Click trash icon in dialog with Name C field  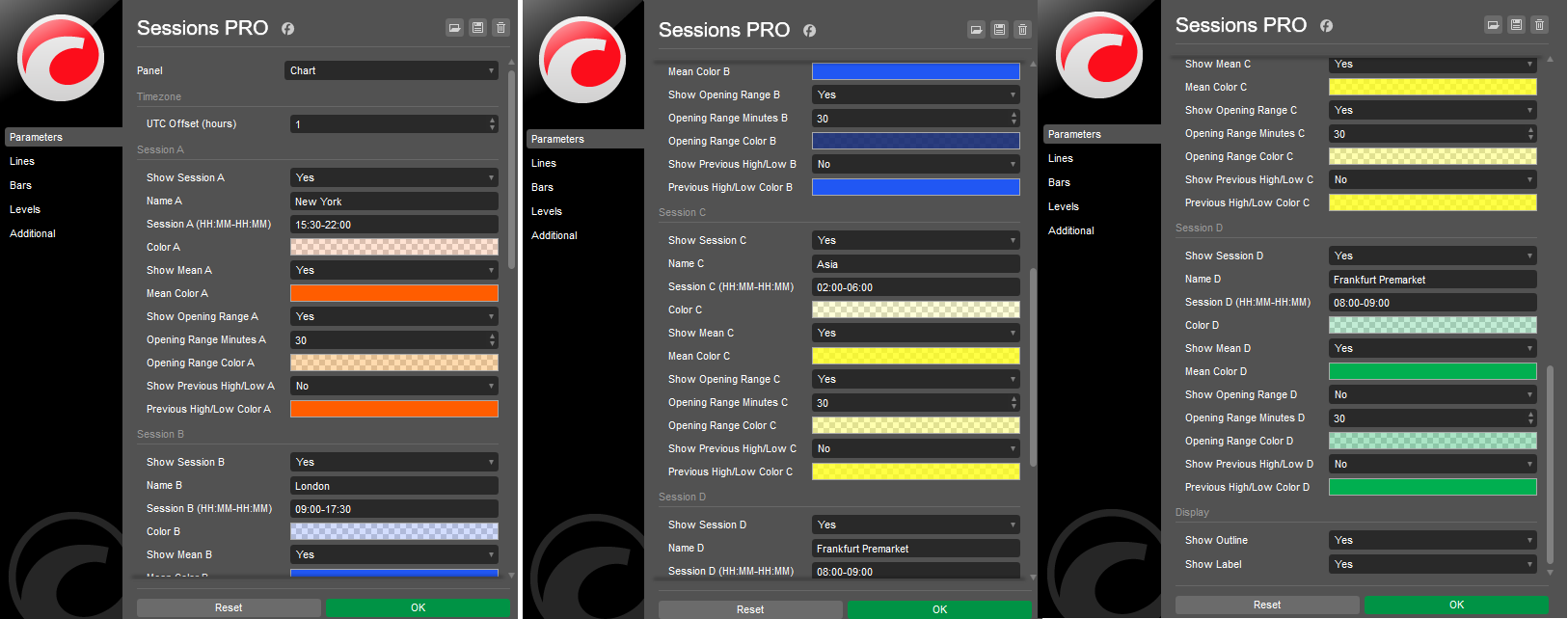(x=1022, y=30)
